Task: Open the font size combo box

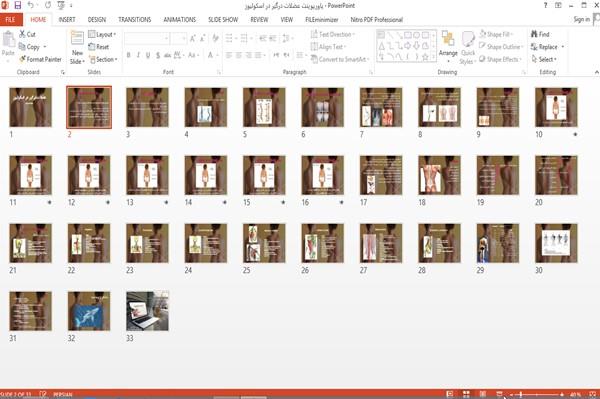Action: [x=179, y=38]
